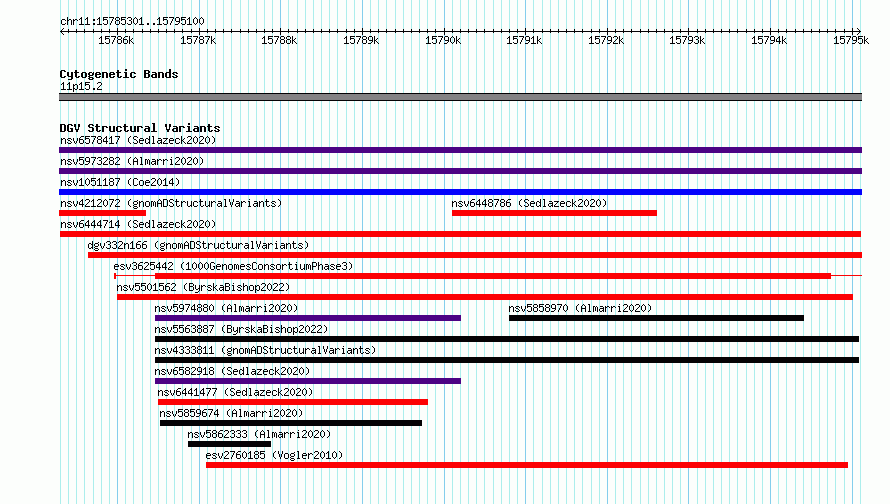Click the red bar for nsv6444714

pyautogui.click(x=460, y=234)
